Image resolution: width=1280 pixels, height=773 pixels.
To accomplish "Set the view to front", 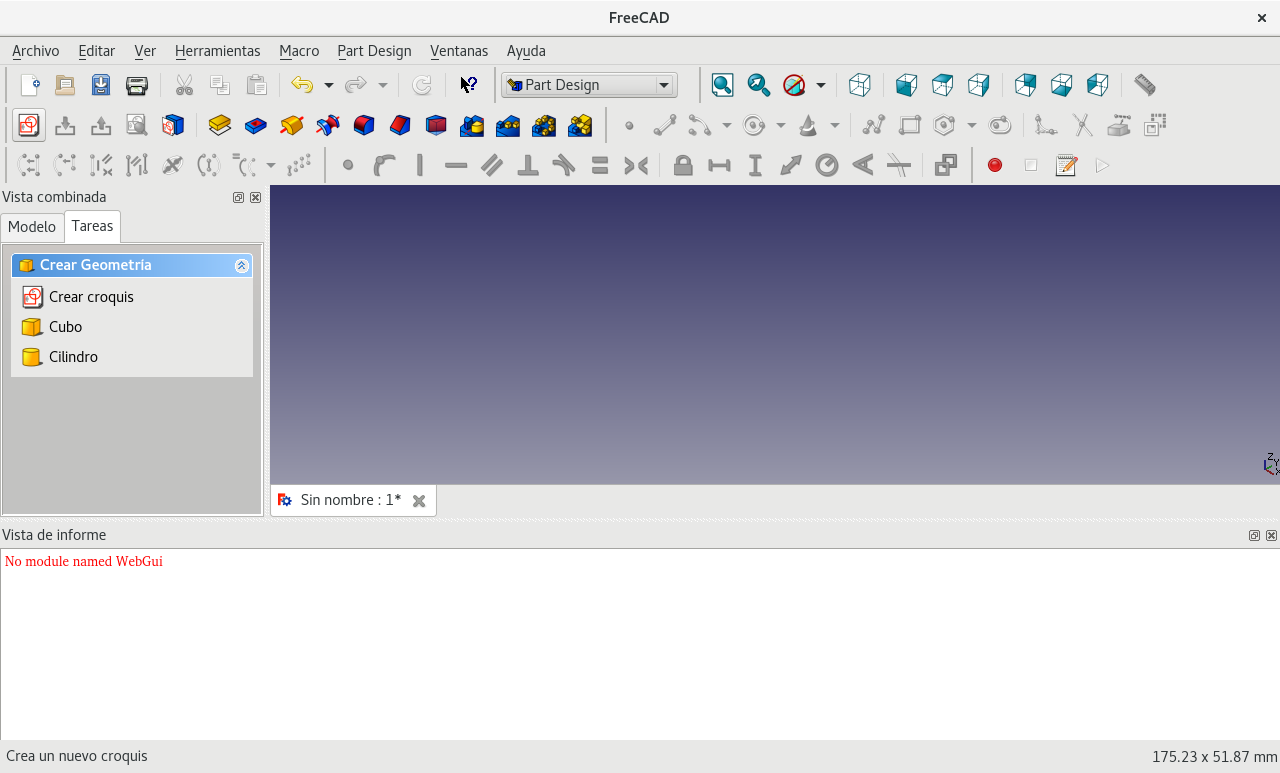I will (906, 85).
